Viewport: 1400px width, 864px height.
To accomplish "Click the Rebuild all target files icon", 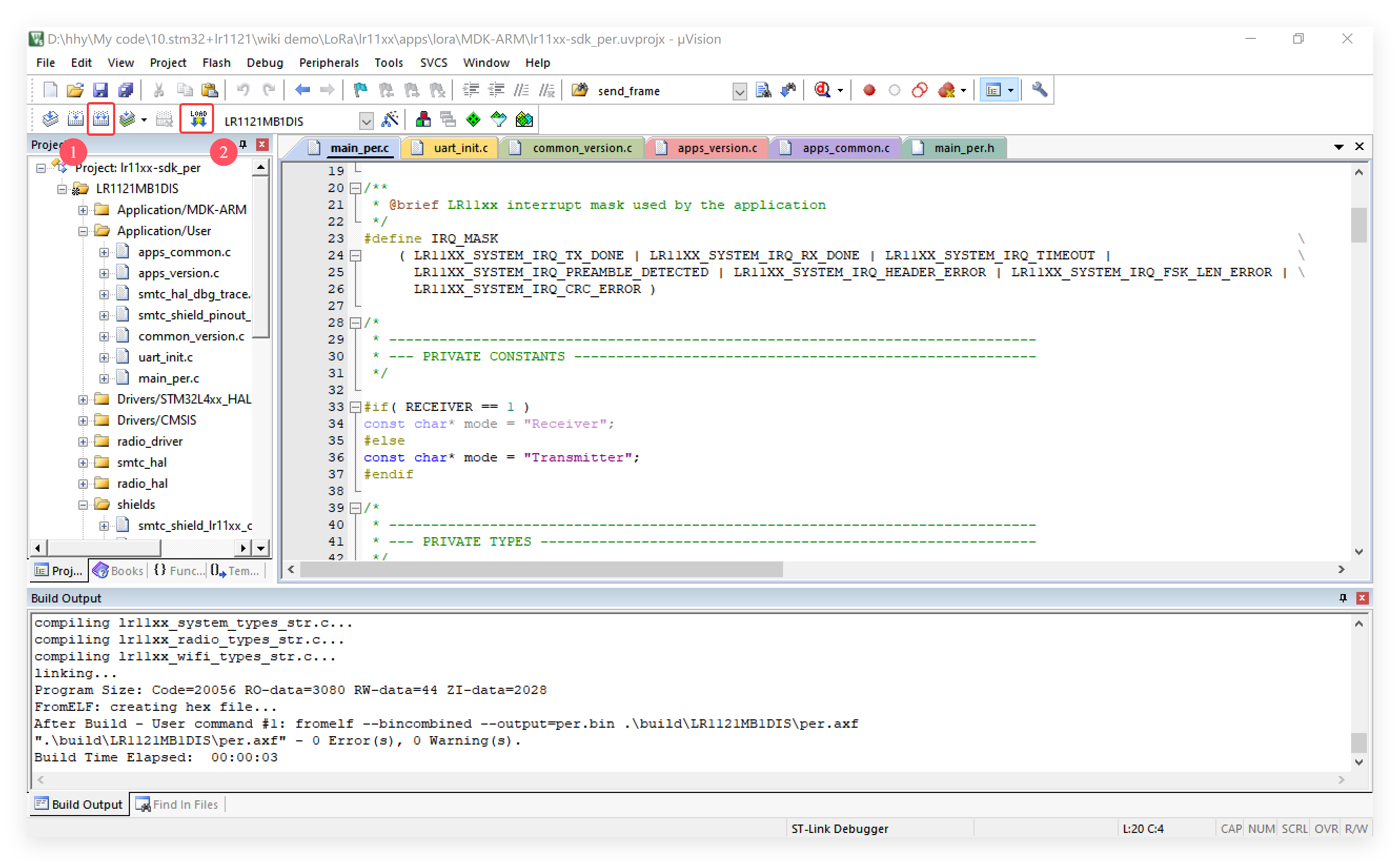I will (x=100, y=119).
